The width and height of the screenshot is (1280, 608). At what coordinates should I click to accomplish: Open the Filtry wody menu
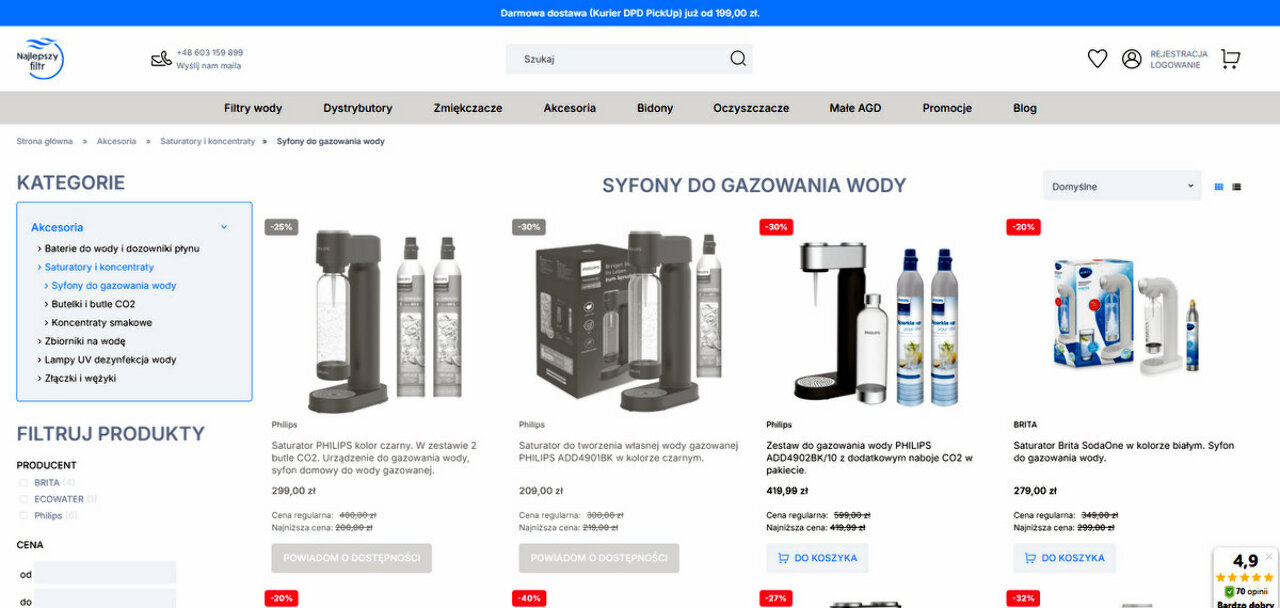coord(253,108)
